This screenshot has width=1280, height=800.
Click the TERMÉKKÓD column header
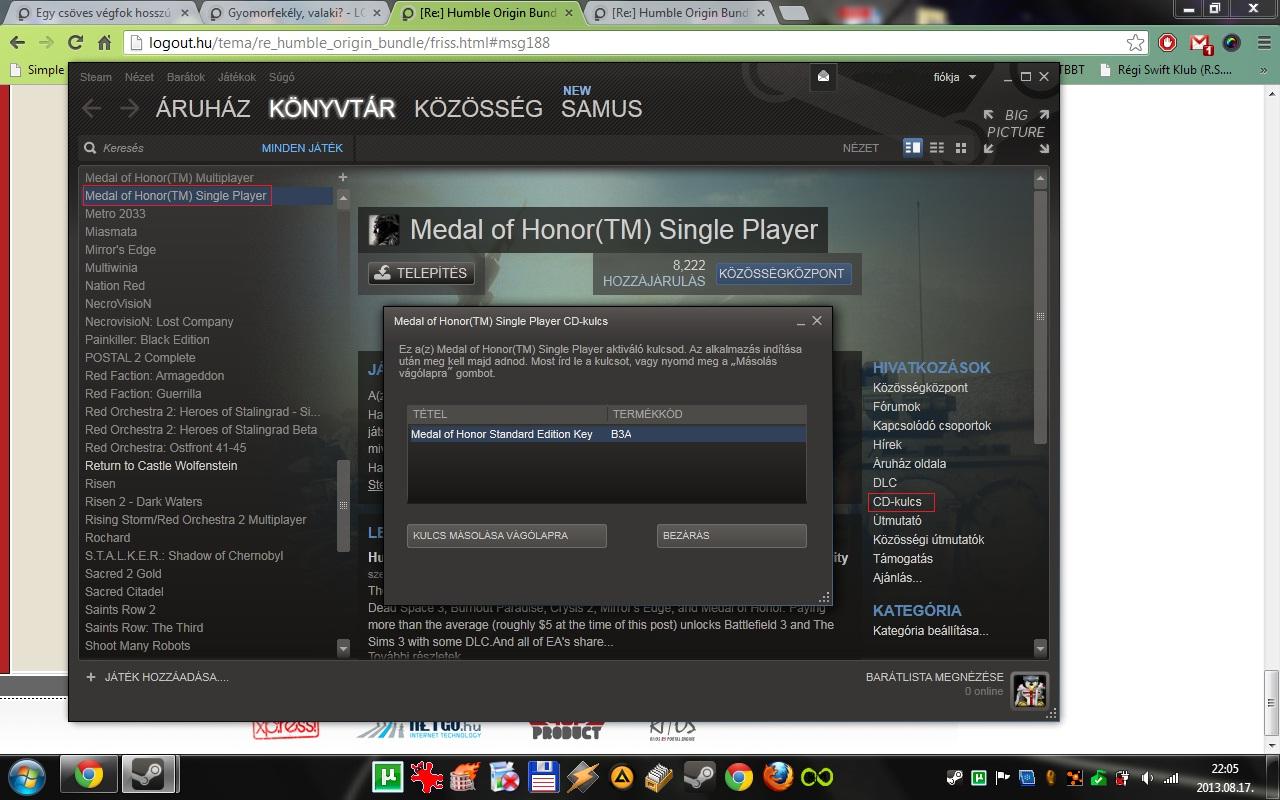coord(707,414)
